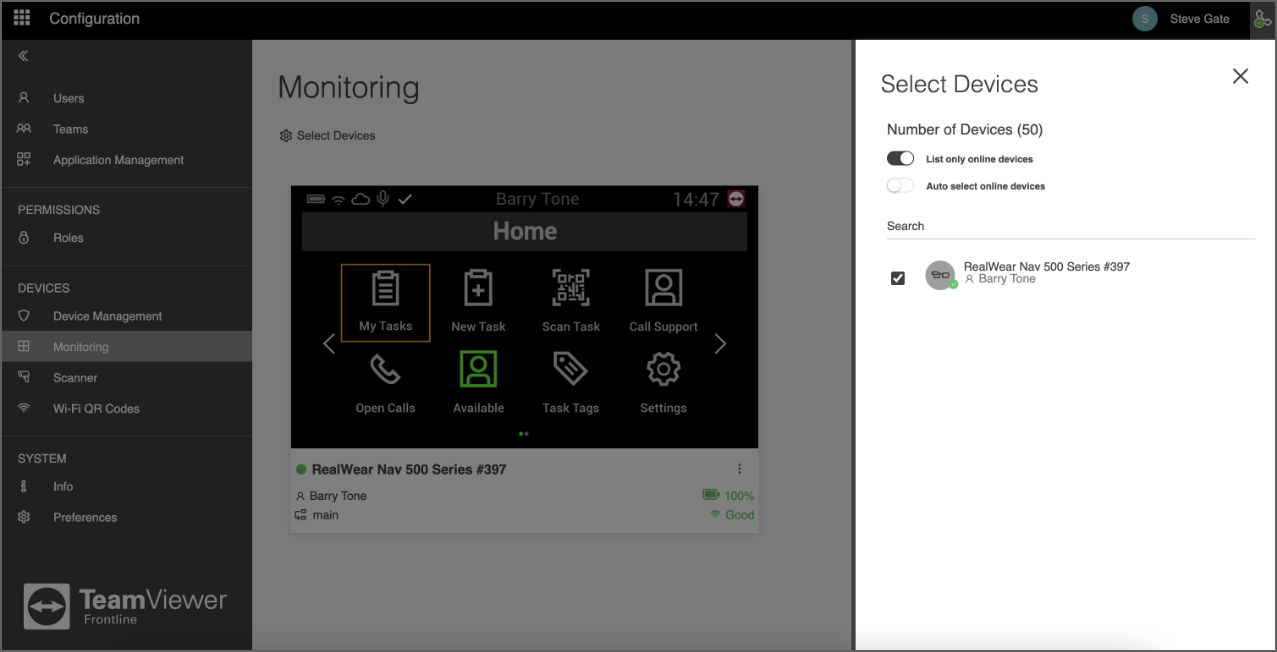
Task: Click the RealWear device glasses avatar
Action: tap(940, 275)
